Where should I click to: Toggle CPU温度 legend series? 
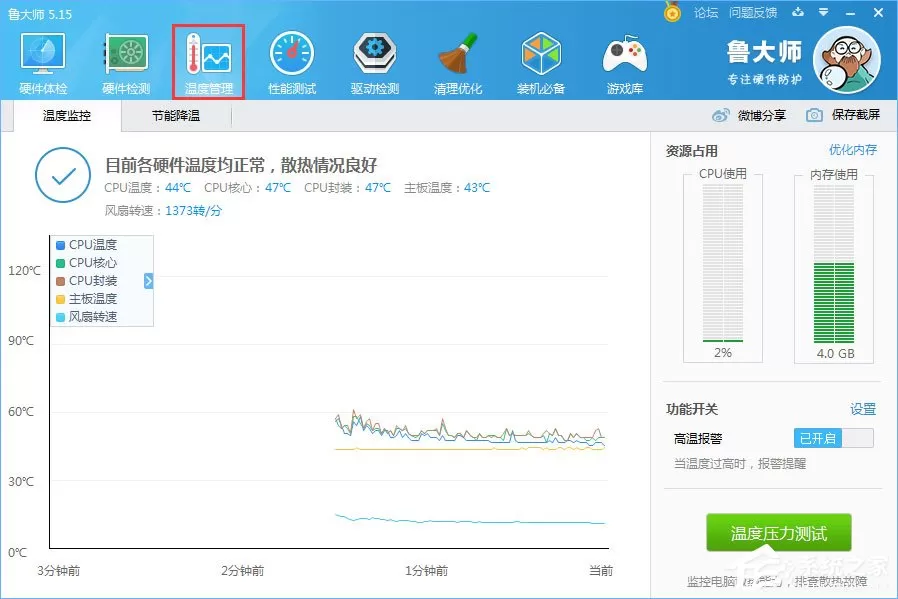pyautogui.click(x=86, y=245)
